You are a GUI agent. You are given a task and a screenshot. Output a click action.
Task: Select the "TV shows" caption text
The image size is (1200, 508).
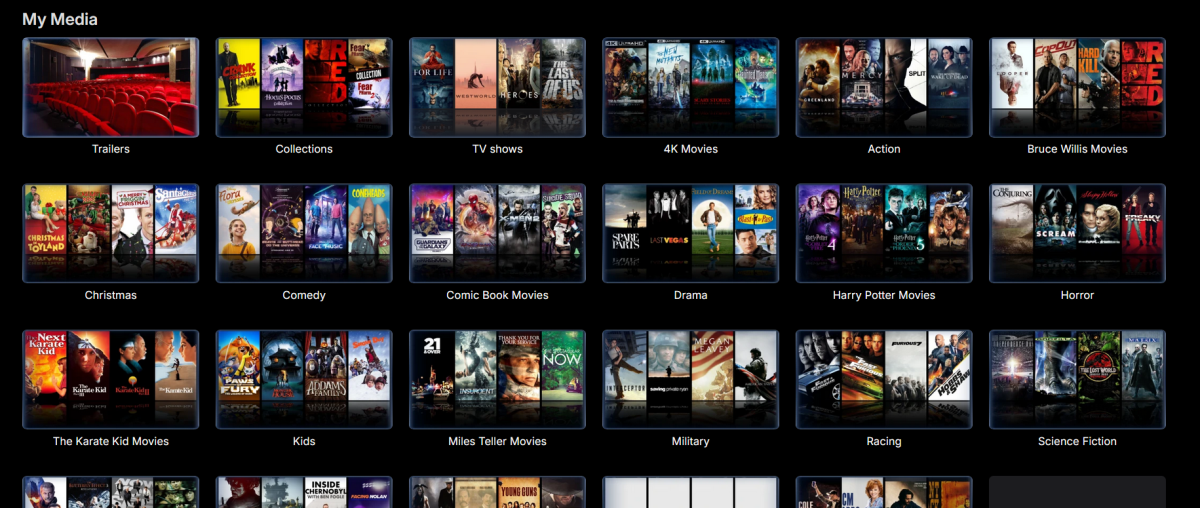(x=497, y=149)
